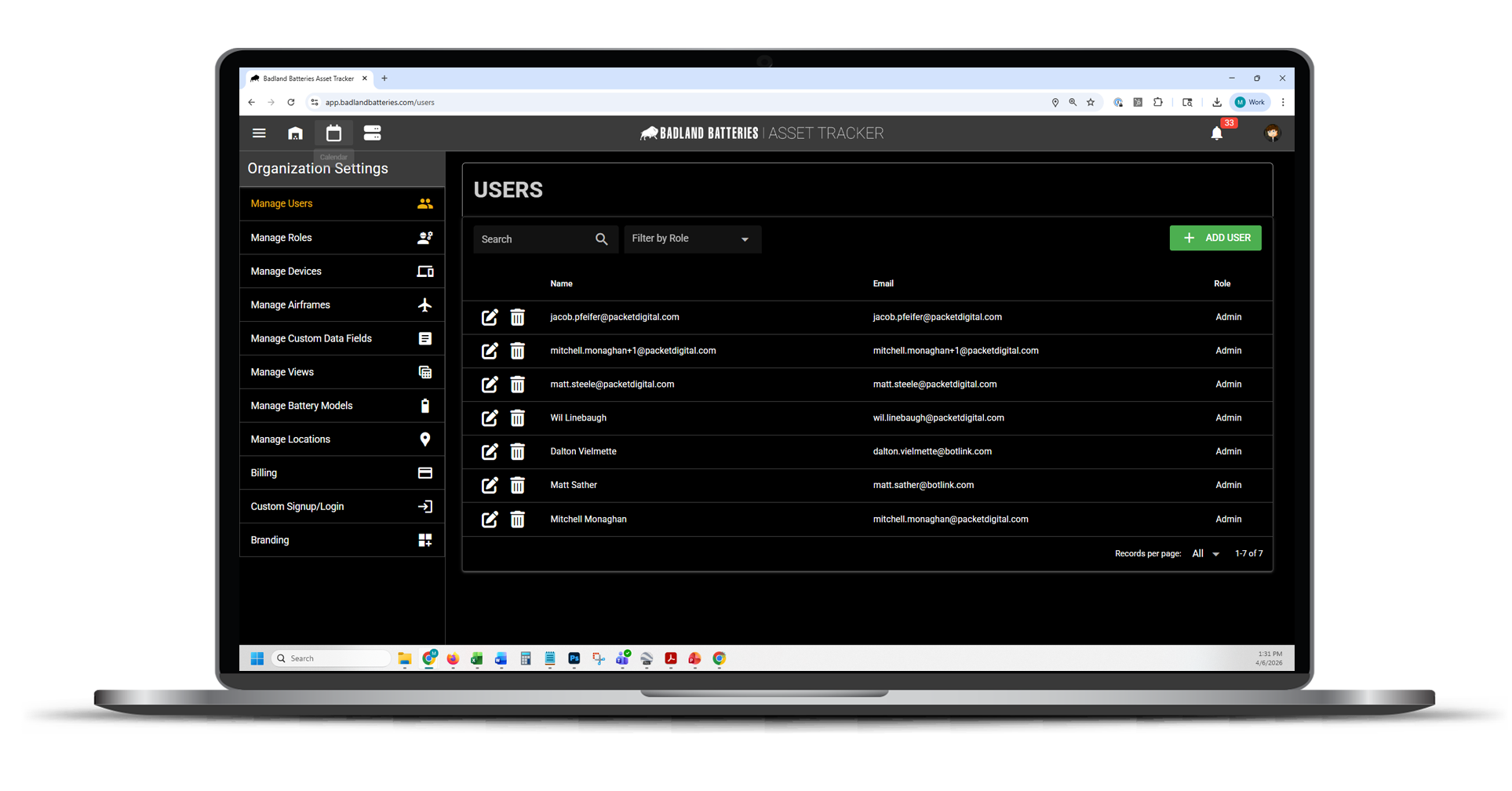The image size is (1512, 791).
Task: Go back in browser history
Action: [x=252, y=102]
